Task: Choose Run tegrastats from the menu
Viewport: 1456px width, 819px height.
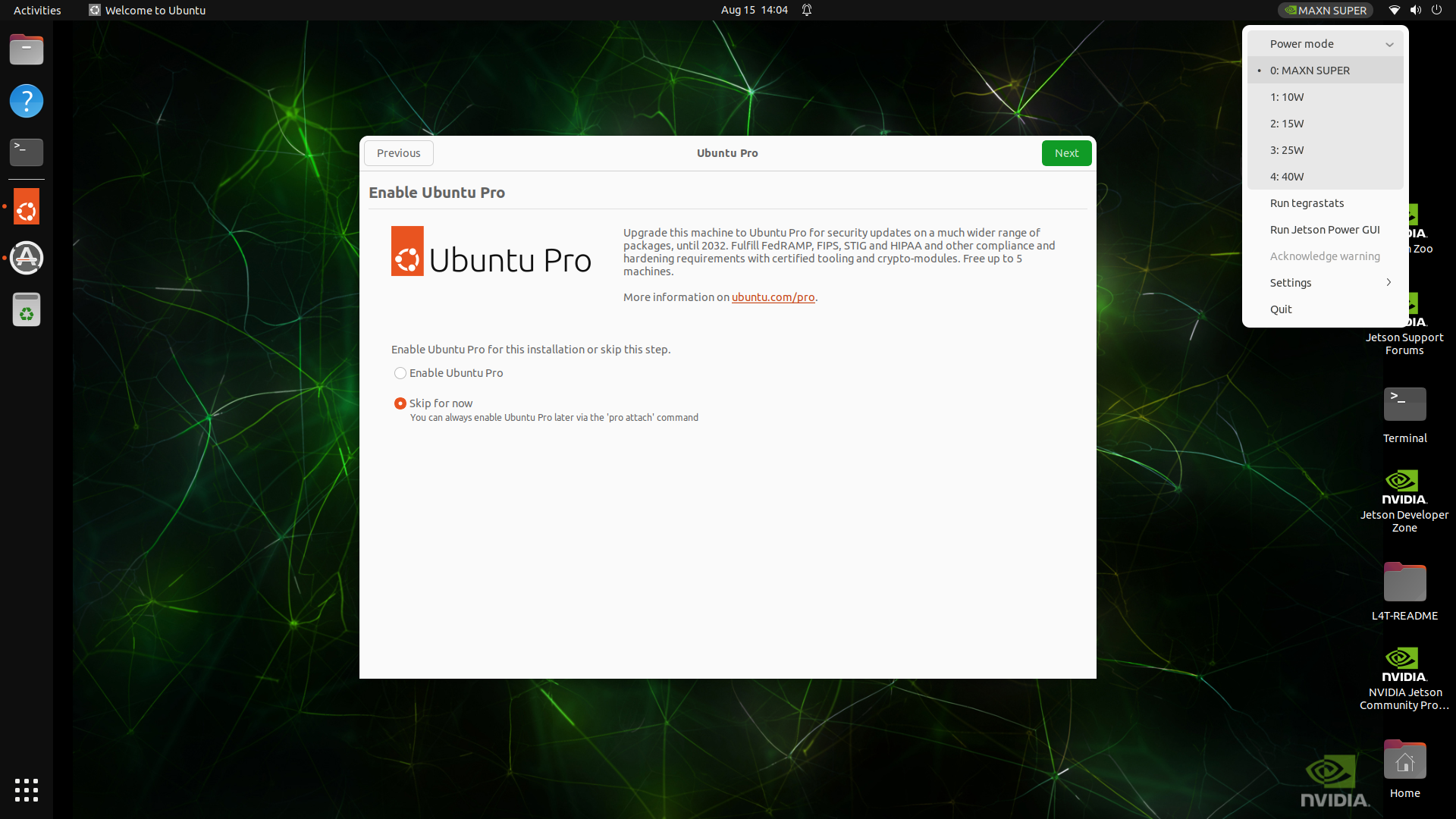Action: [1307, 203]
